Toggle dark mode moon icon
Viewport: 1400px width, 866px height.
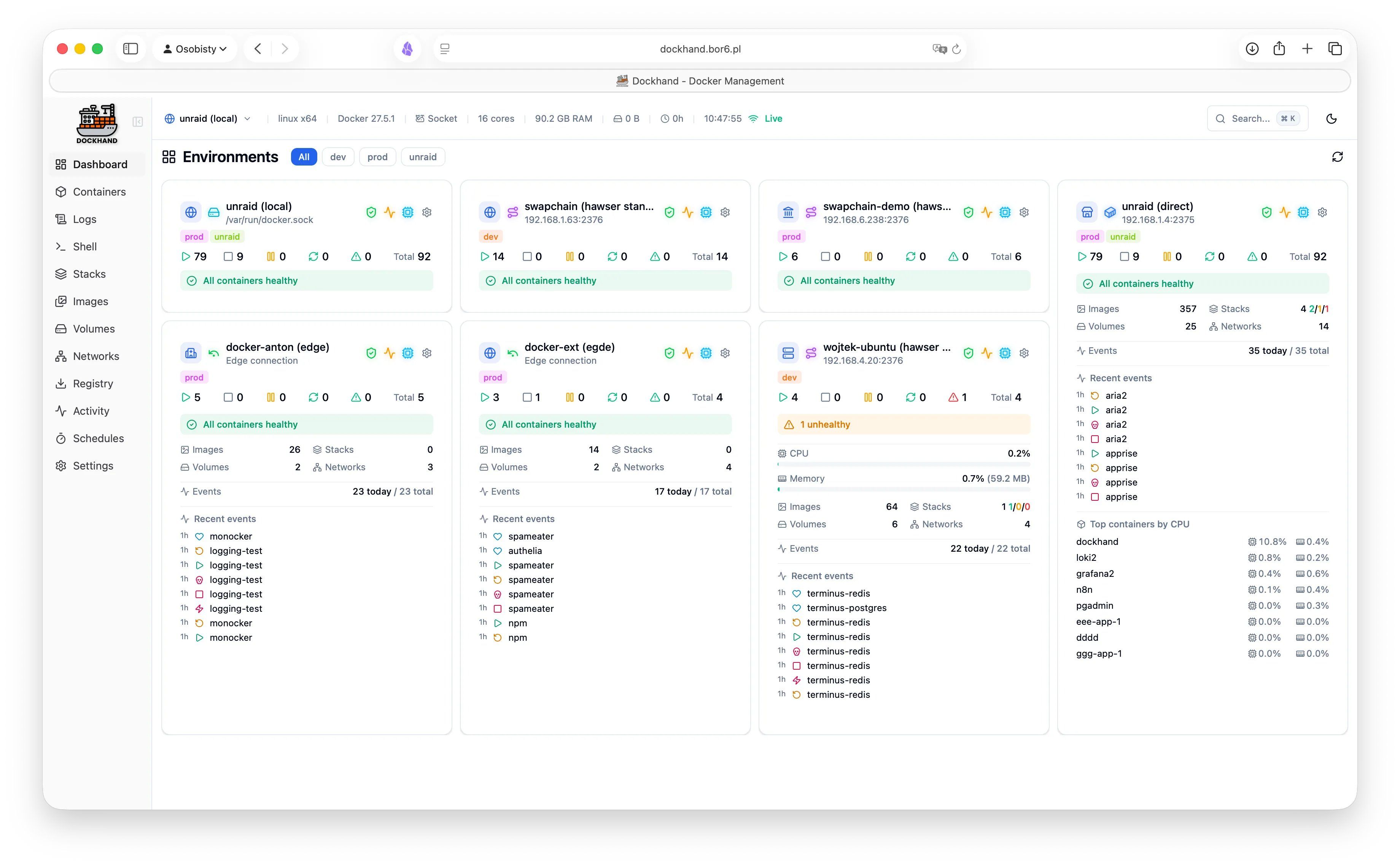point(1331,119)
